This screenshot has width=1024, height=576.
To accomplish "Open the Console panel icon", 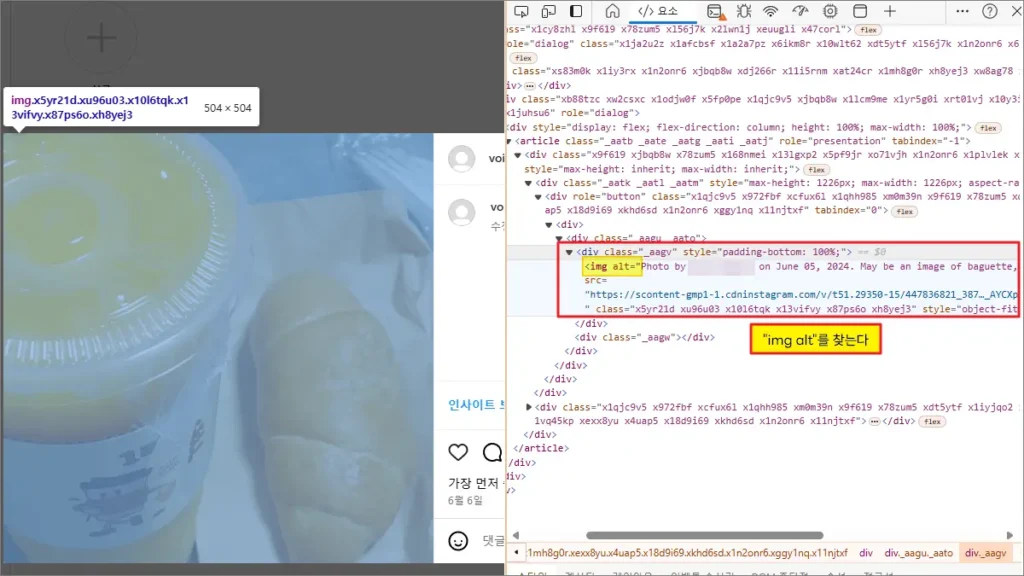I will pyautogui.click(x=715, y=11).
